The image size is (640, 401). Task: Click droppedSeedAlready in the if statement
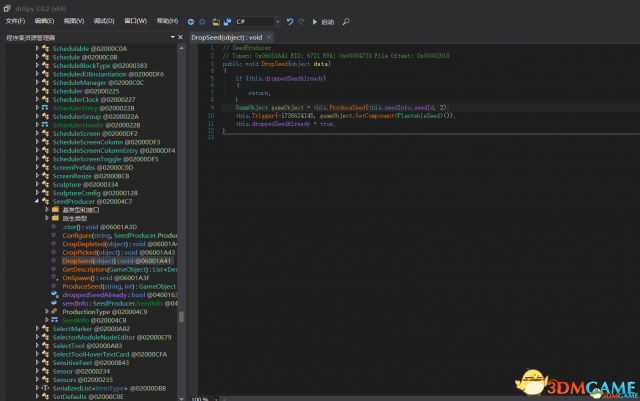click(x=294, y=78)
